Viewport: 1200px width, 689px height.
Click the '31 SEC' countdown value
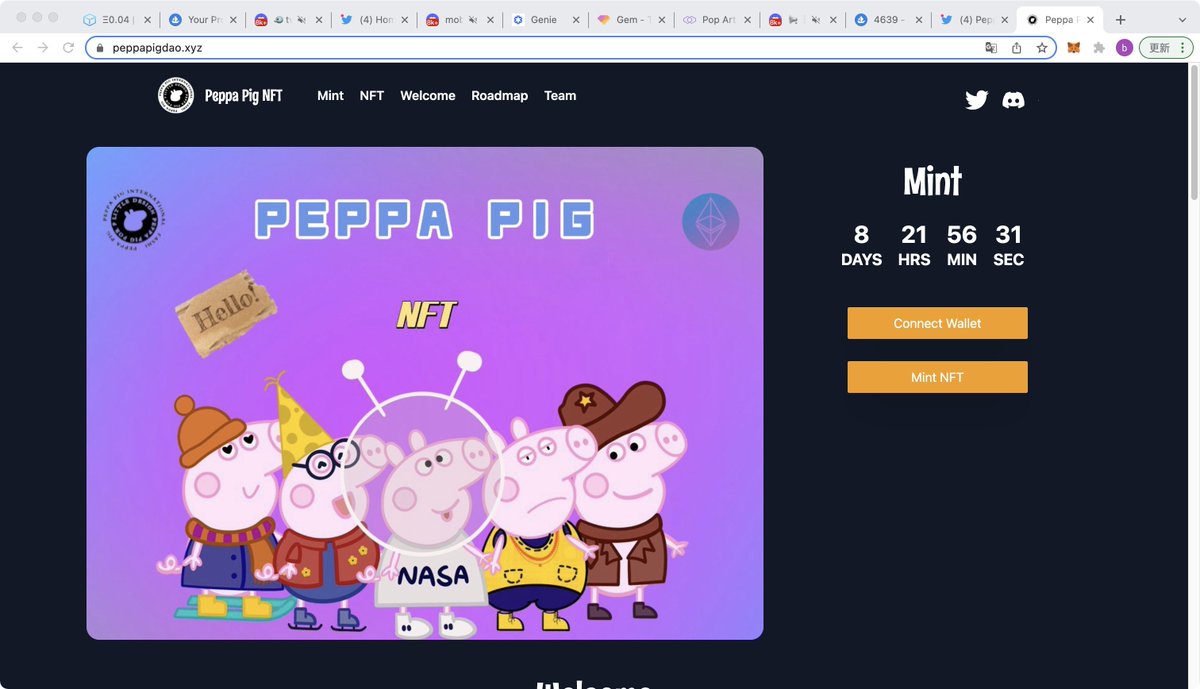pyautogui.click(x=1009, y=246)
